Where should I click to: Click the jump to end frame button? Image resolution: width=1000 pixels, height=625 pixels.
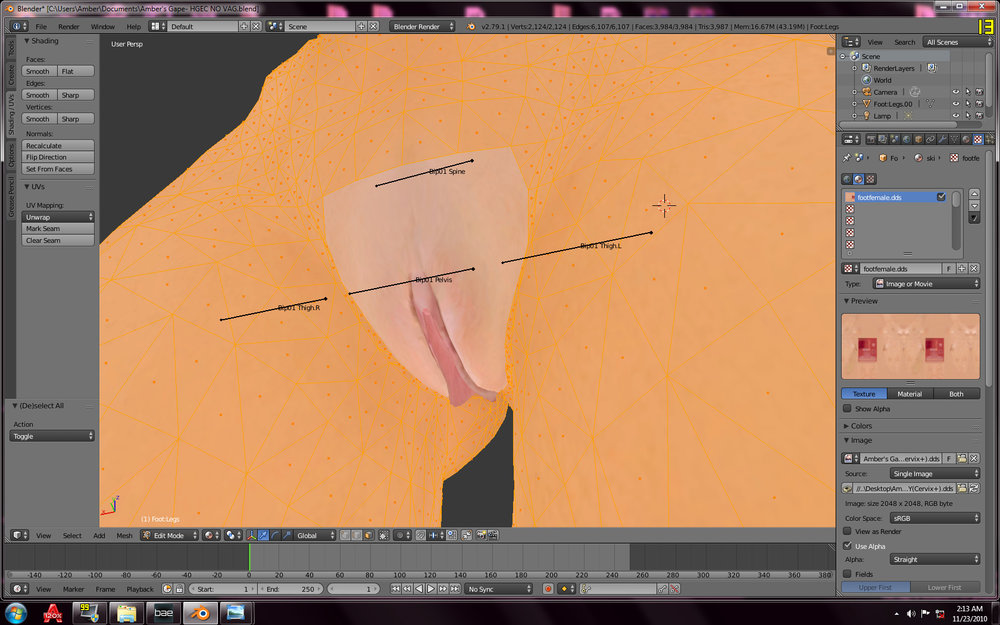pos(455,589)
